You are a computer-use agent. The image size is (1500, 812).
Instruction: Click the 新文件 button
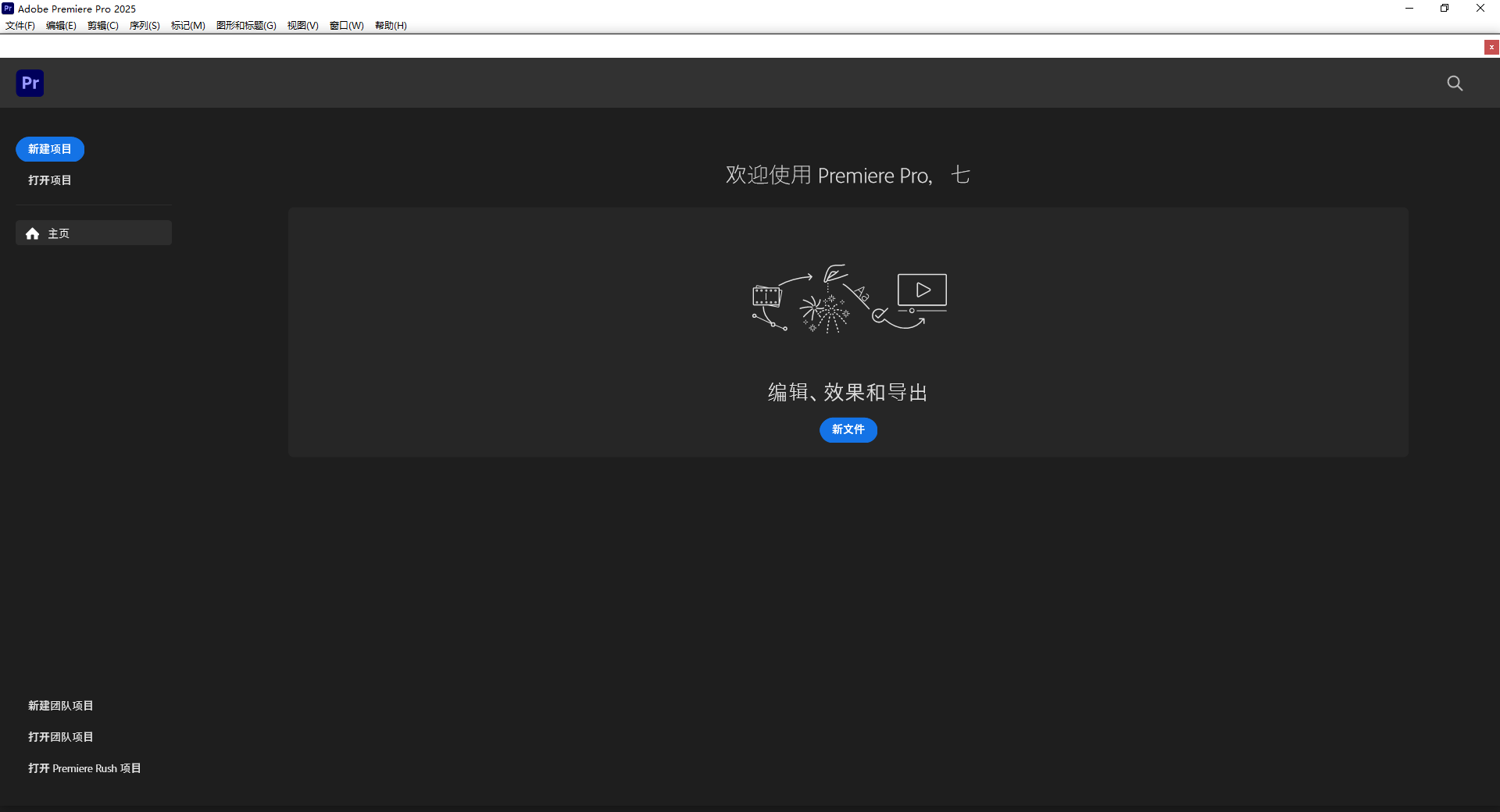(848, 430)
